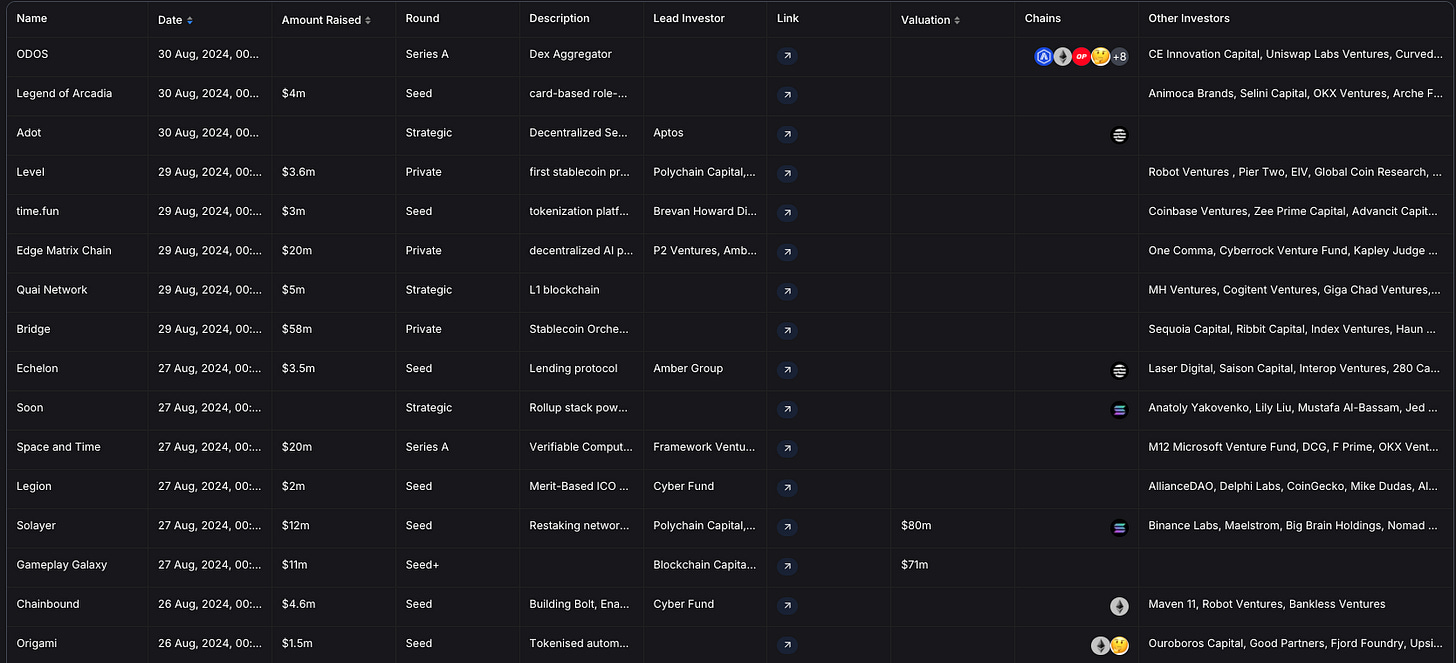Screen dimensions: 1456x663
Task: Open the link arrow for Echelon
Action: 787,370
